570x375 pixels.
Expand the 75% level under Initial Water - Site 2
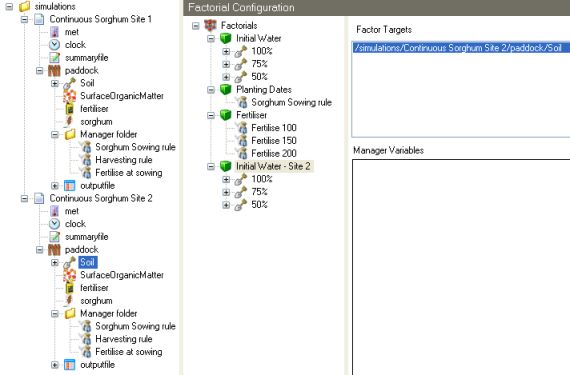click(226, 192)
